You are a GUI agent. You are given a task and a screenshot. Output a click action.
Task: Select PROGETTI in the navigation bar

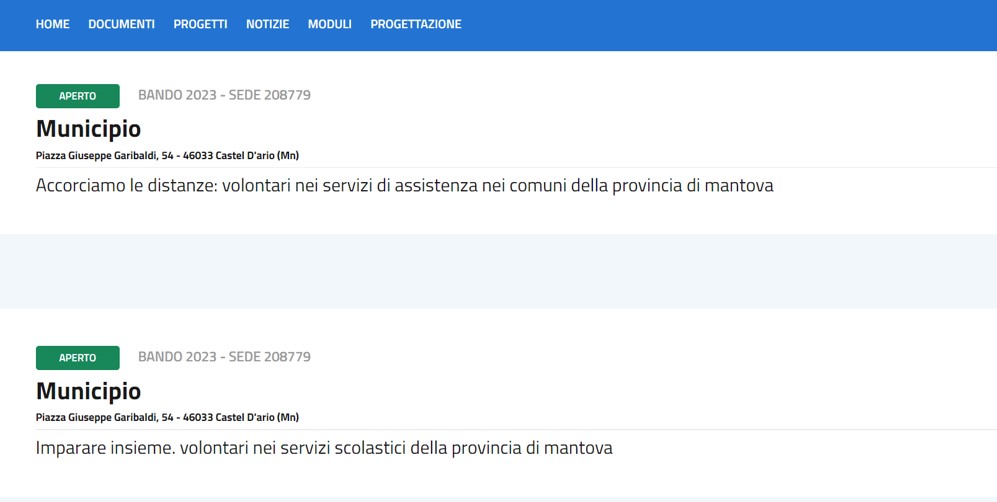pos(200,24)
